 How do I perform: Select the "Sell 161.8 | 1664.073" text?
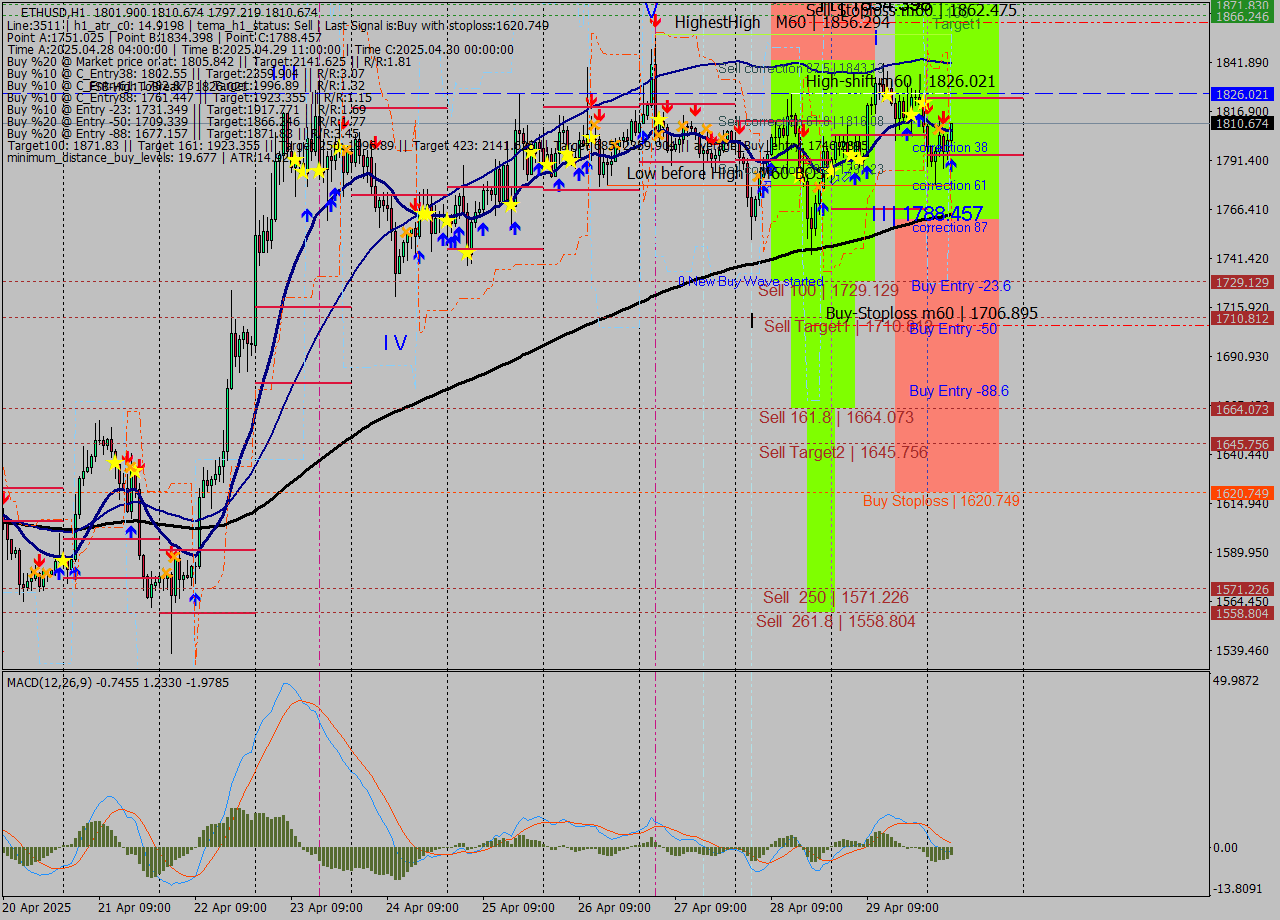[836, 417]
